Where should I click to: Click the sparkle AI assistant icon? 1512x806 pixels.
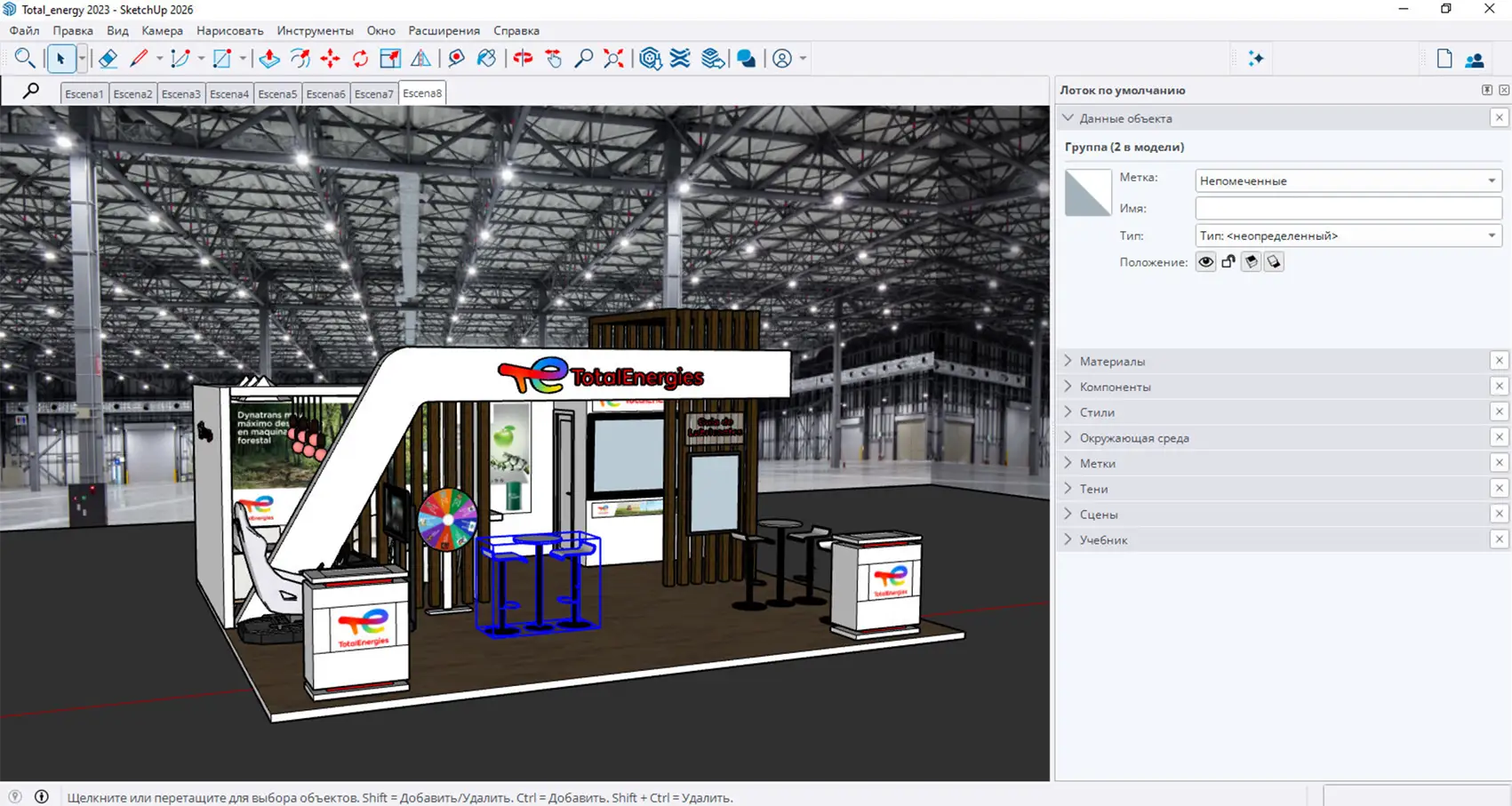pyautogui.click(x=1256, y=59)
